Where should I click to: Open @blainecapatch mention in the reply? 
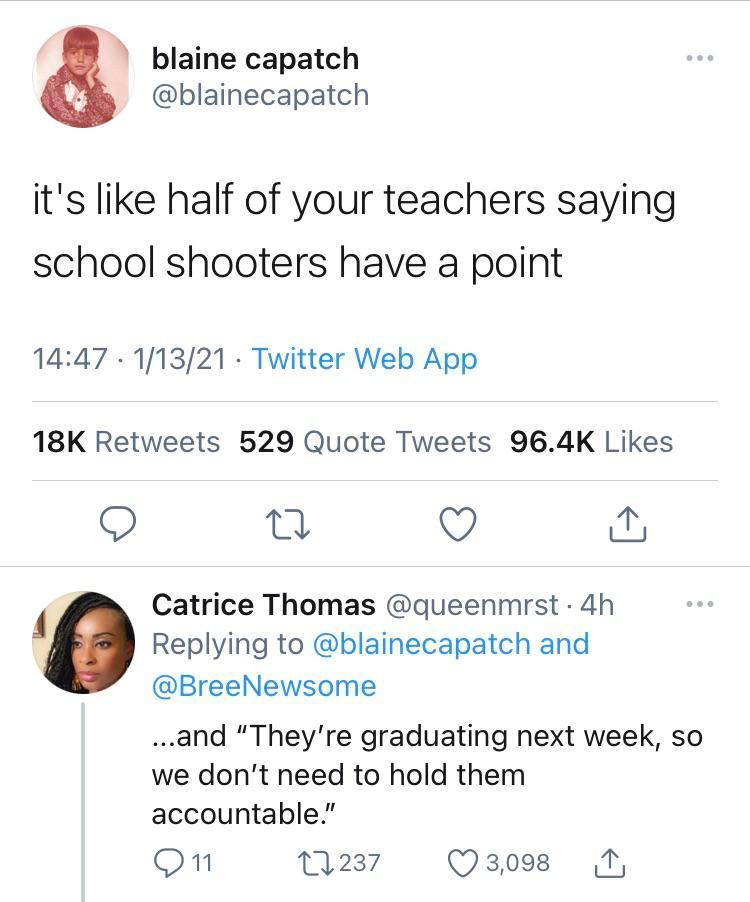click(x=421, y=644)
